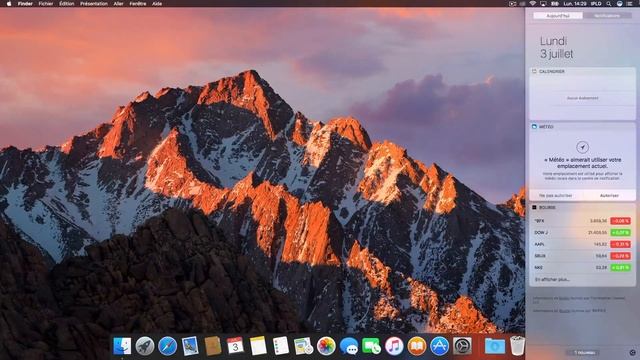Open the Finder menu
The image size is (640, 360).
pos(25,4)
